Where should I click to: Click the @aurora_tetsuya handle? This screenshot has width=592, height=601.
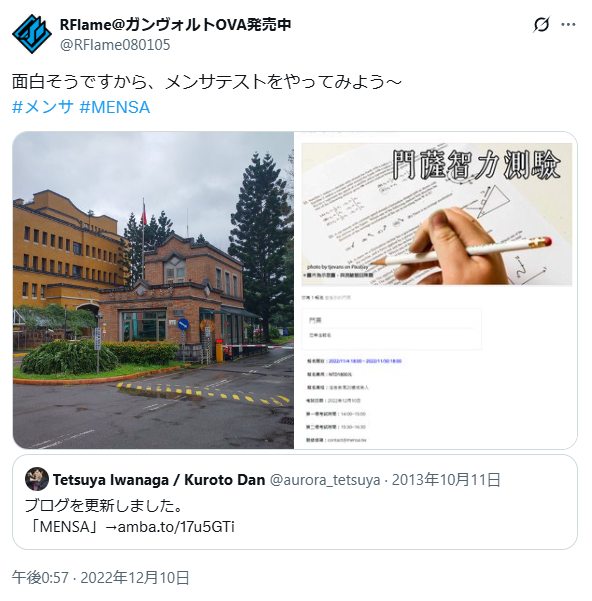pyautogui.click(x=325, y=480)
